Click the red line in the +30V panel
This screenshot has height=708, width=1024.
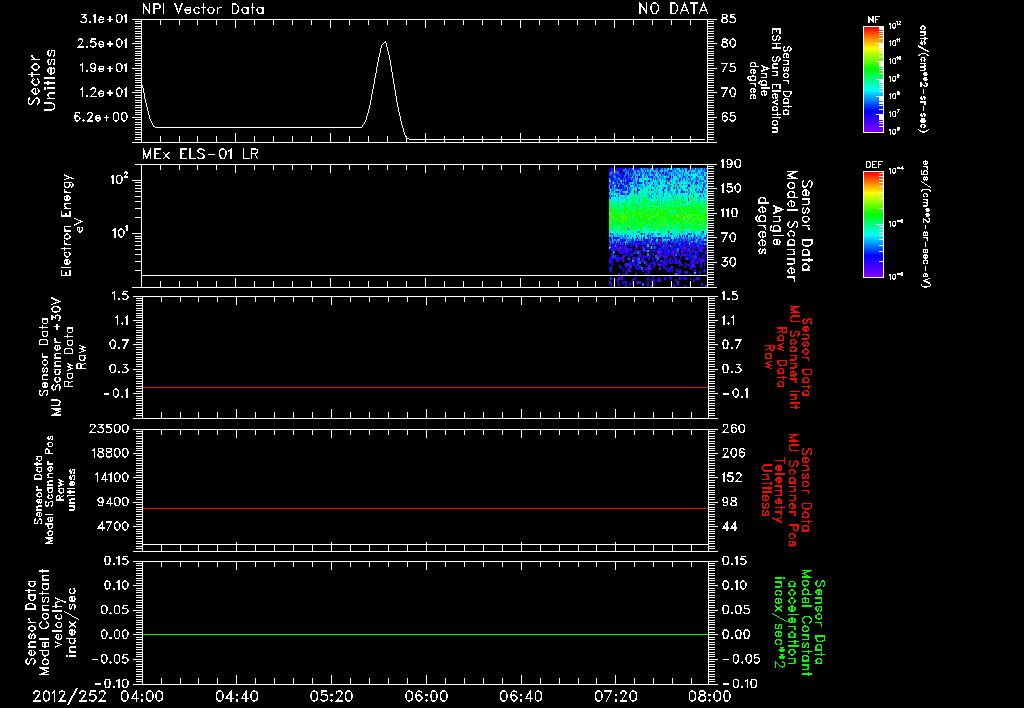click(x=424, y=387)
